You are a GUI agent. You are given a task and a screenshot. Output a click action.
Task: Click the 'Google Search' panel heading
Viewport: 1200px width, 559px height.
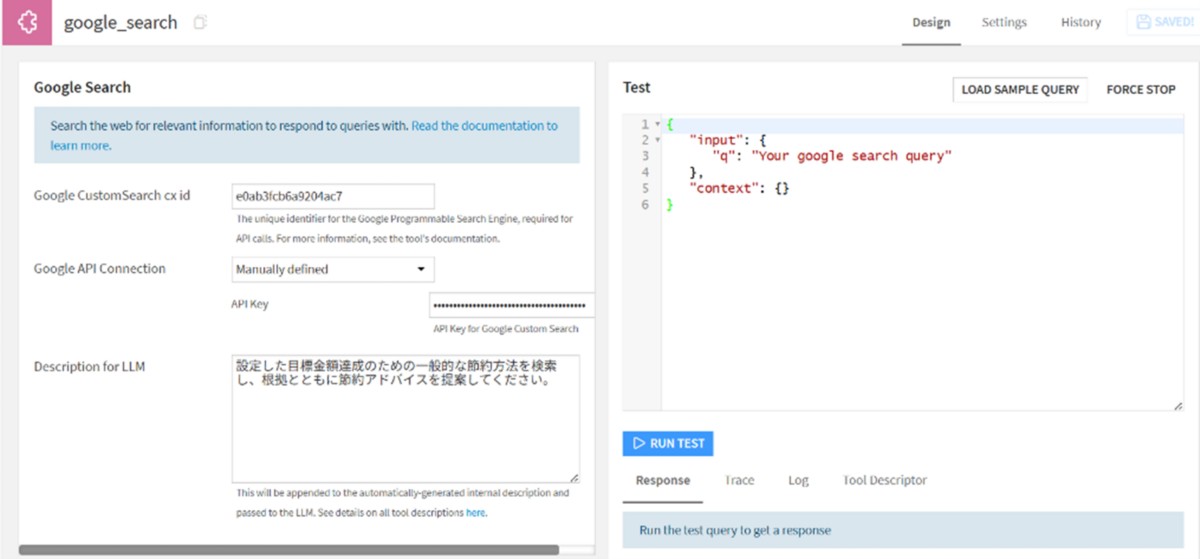pyautogui.click(x=82, y=87)
